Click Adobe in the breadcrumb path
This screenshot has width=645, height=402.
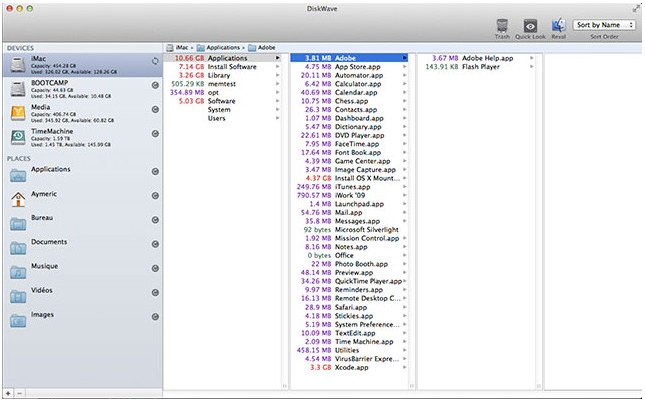(x=267, y=48)
